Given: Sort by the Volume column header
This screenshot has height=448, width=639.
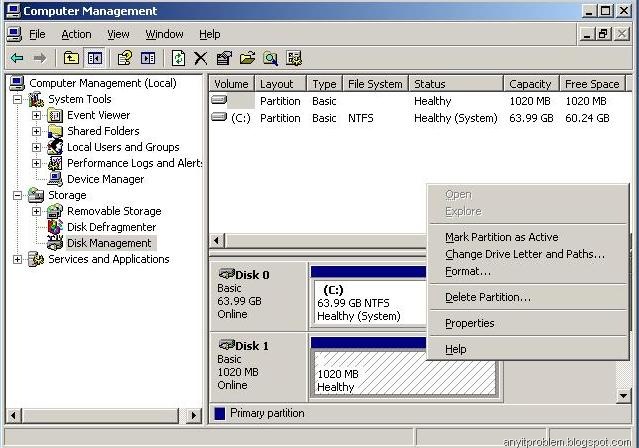Looking at the screenshot, I should 231,84.
